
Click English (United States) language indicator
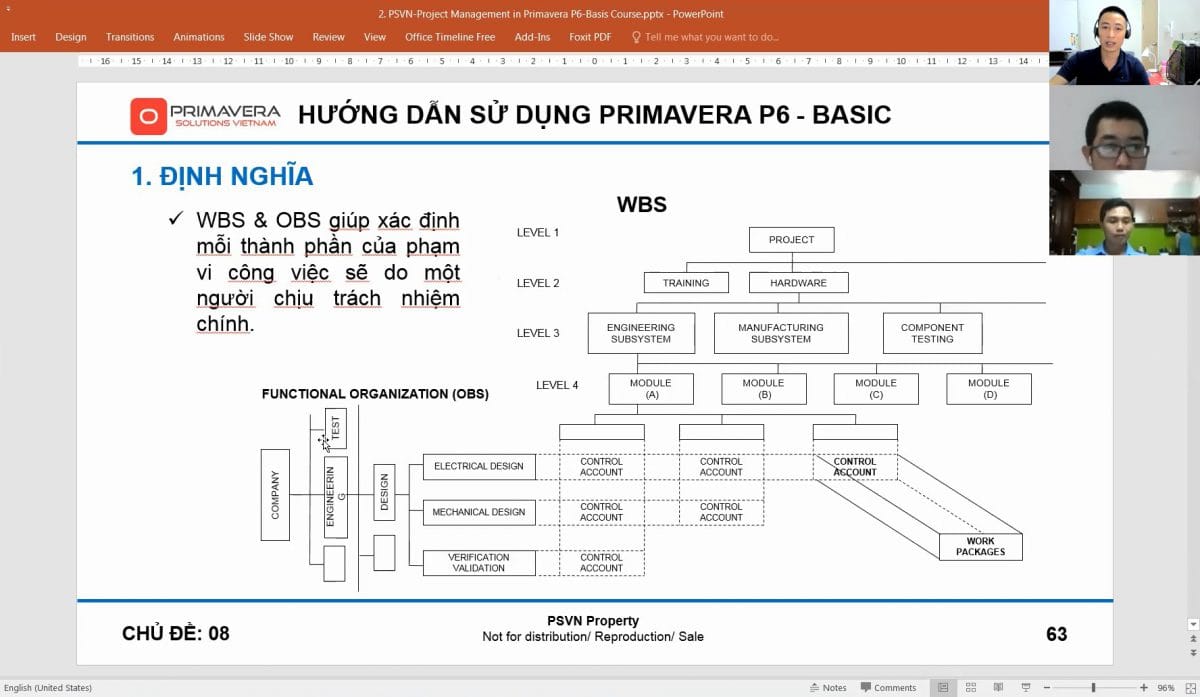point(48,688)
